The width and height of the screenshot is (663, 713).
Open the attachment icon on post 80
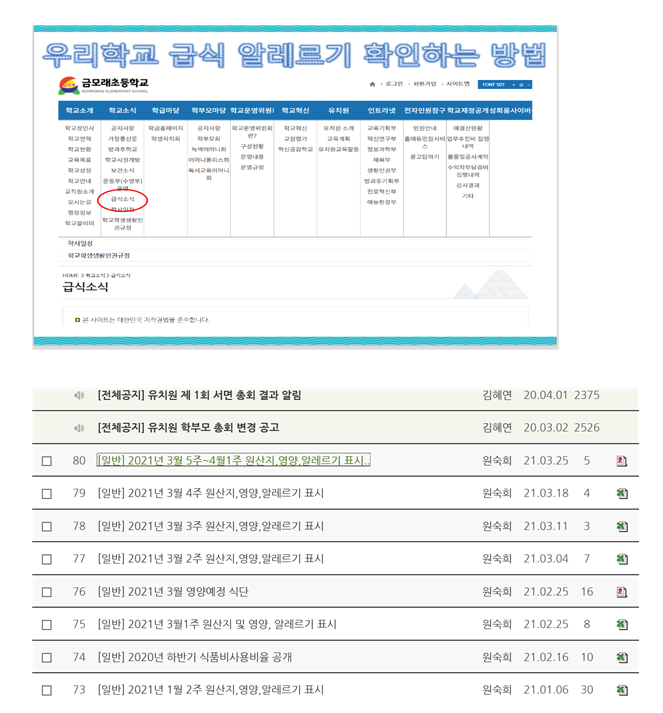click(622, 461)
